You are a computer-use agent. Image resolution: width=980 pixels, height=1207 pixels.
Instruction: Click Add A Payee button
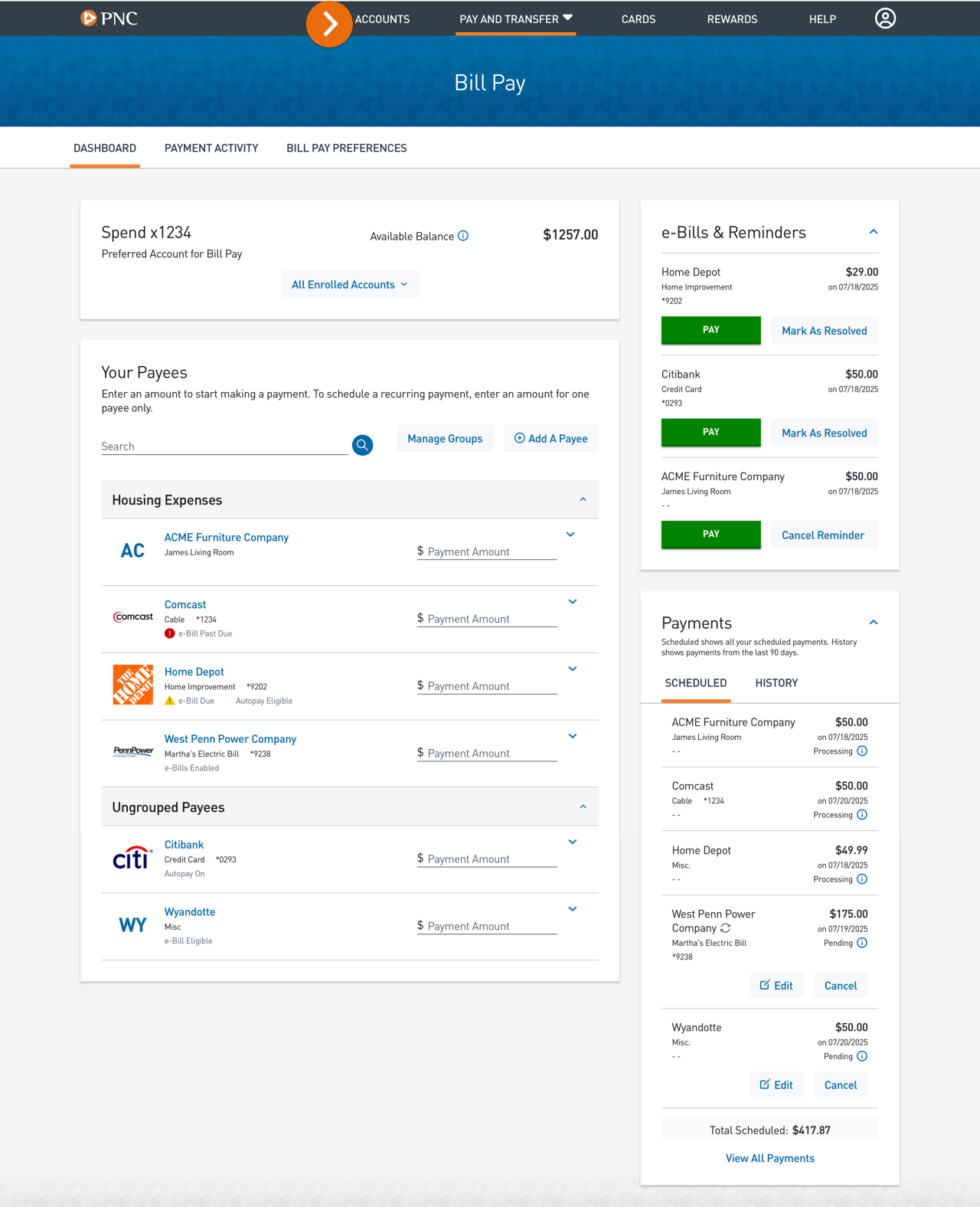[x=551, y=438]
